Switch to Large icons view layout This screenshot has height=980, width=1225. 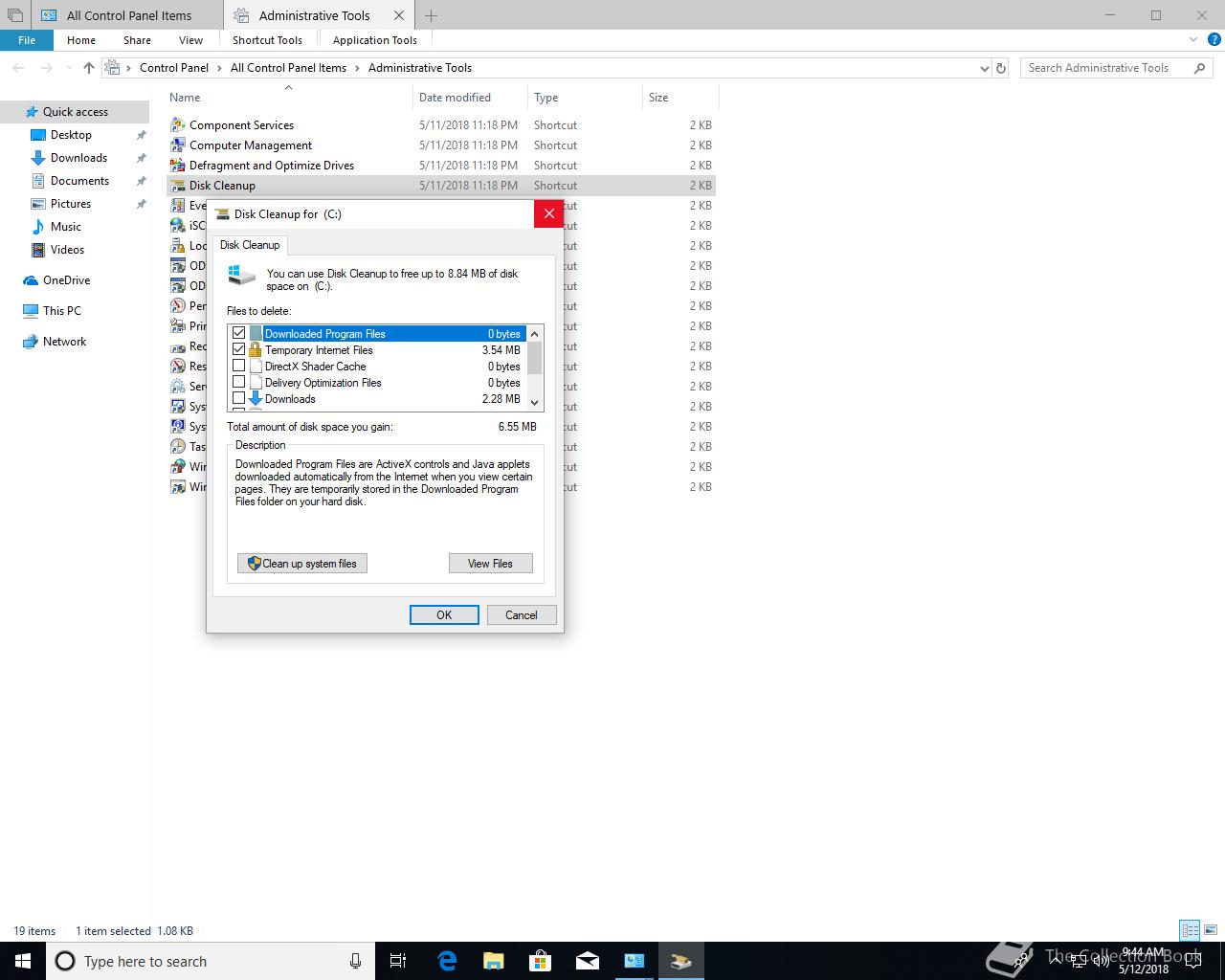click(x=1211, y=930)
